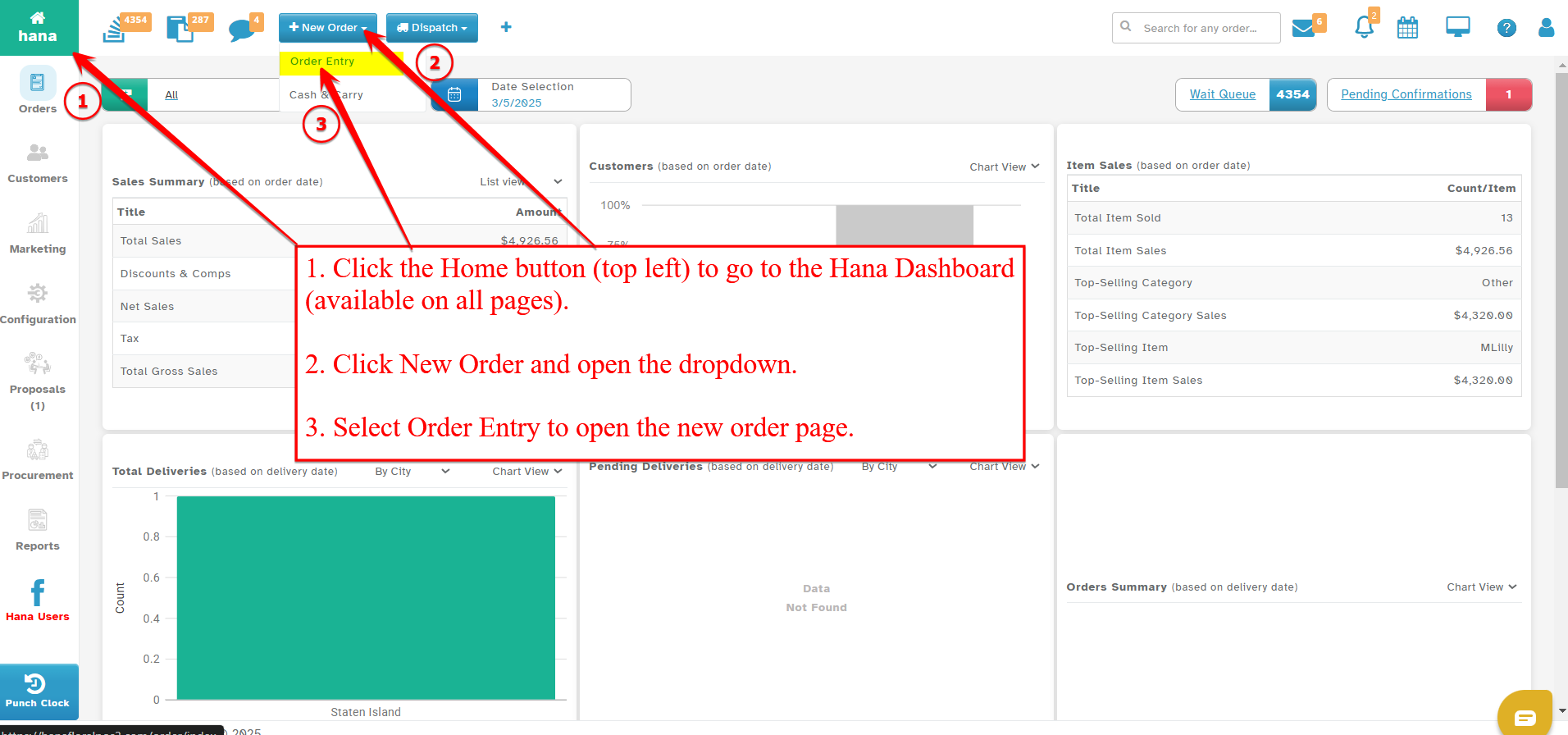Open the chat bubbles icon with 4 badge
Screen dimensions: 1568x735
click(x=242, y=30)
